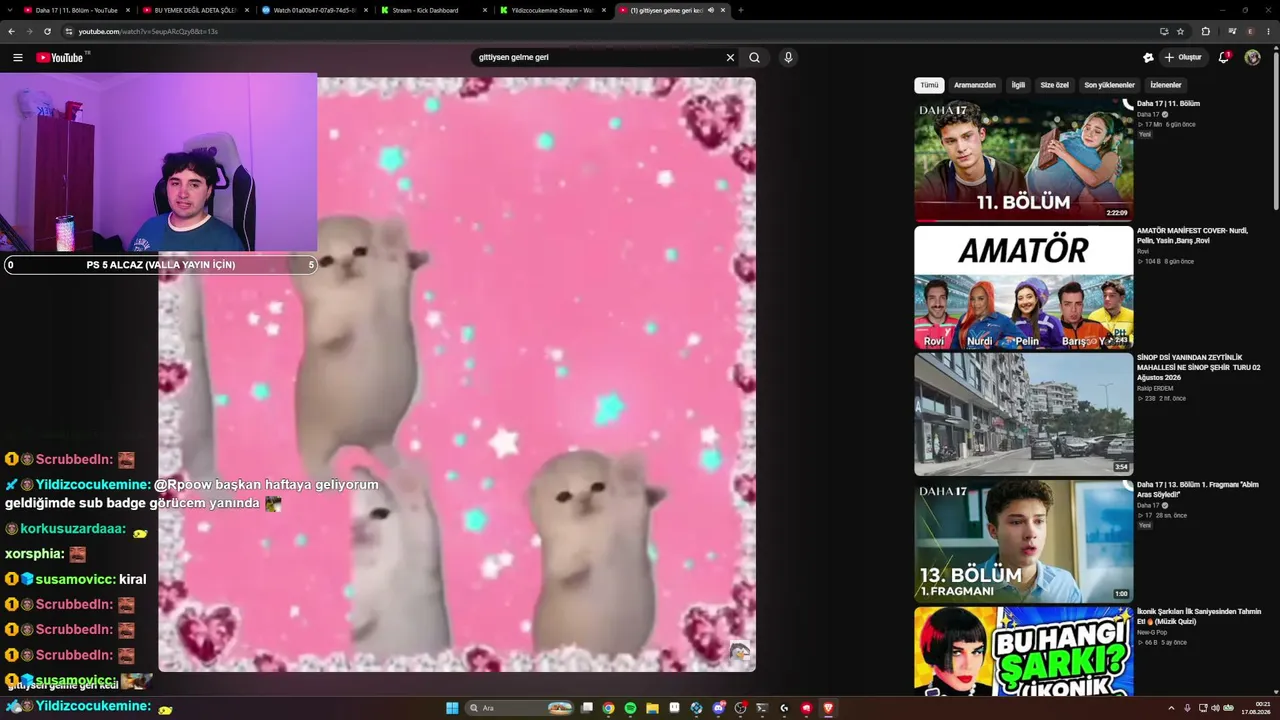Viewport: 1280px width, 720px height.
Task: Open the browser profile E avatar
Action: pos(1250,31)
